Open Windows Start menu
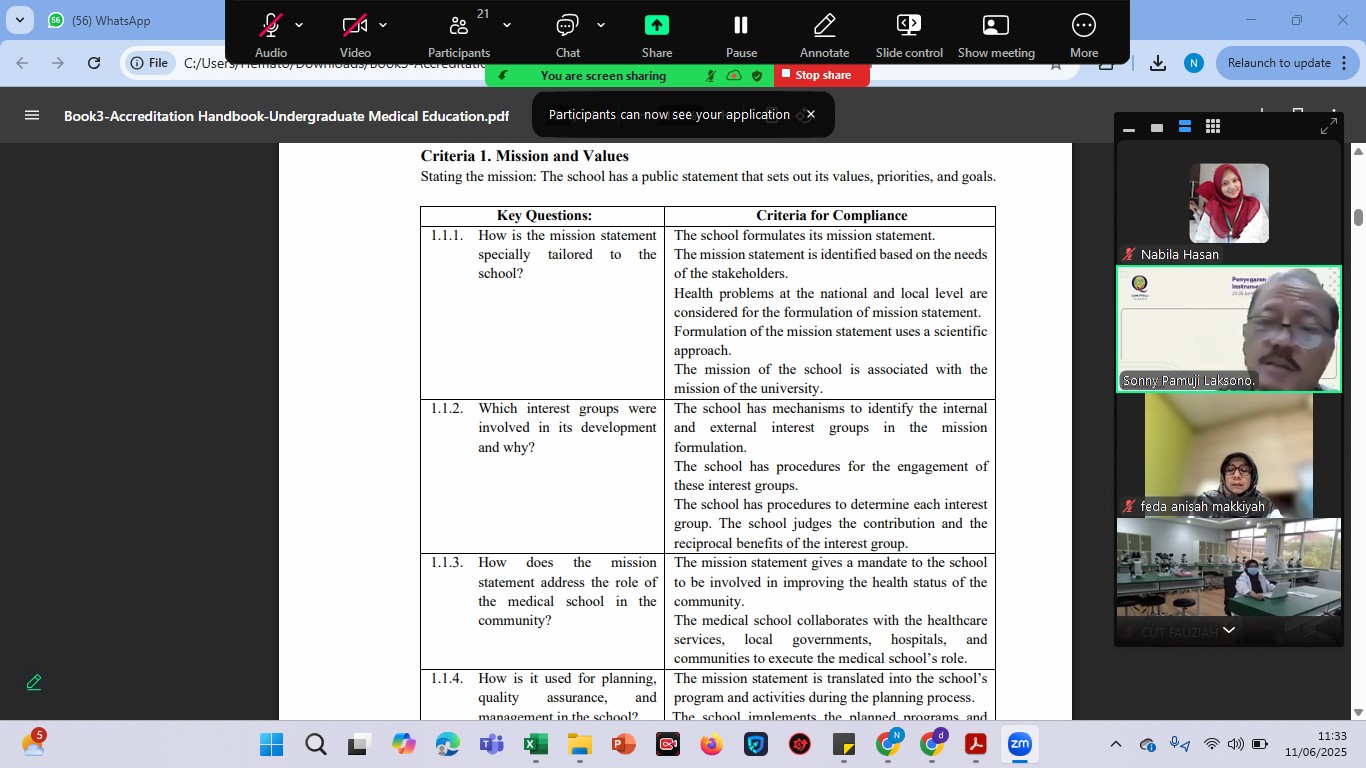 (271, 745)
